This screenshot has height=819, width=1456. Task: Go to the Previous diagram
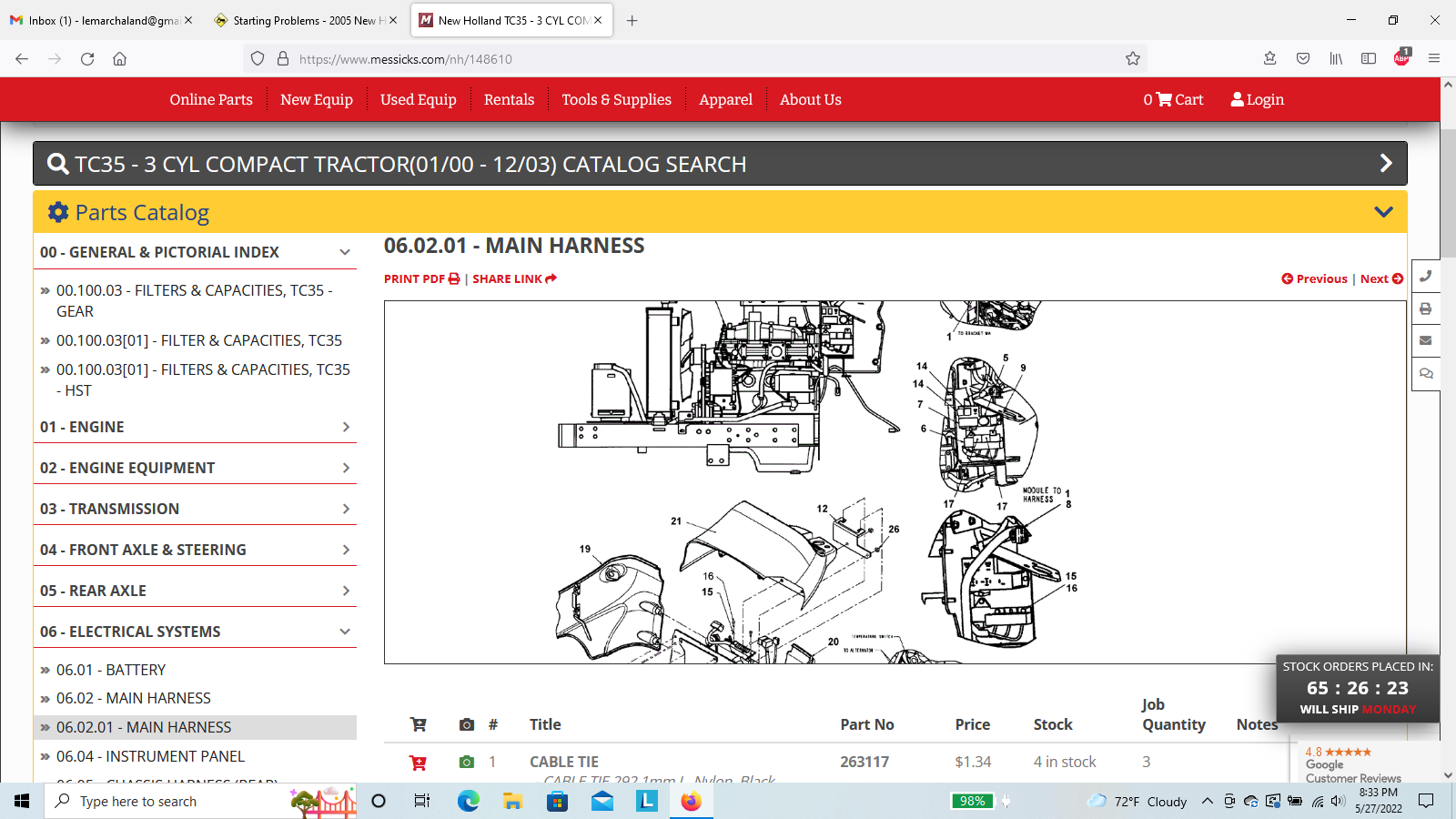pyautogui.click(x=1314, y=278)
